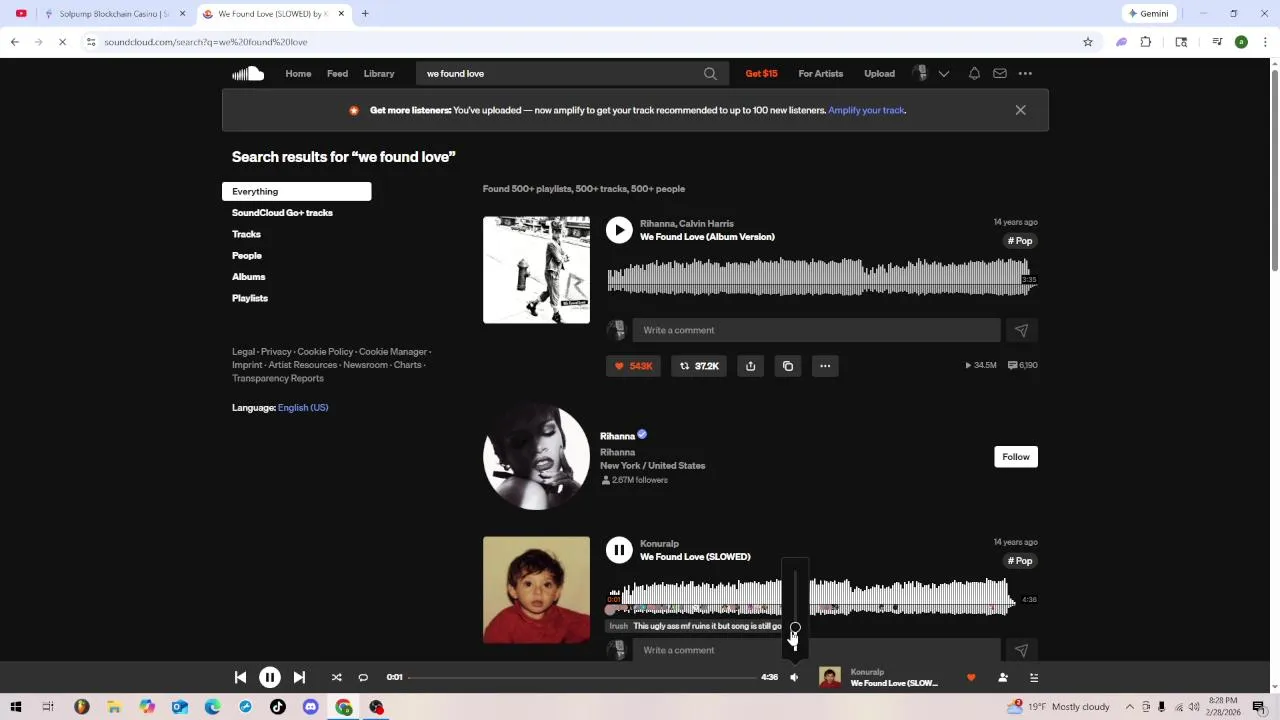Open the Amplify your track link

(866, 110)
